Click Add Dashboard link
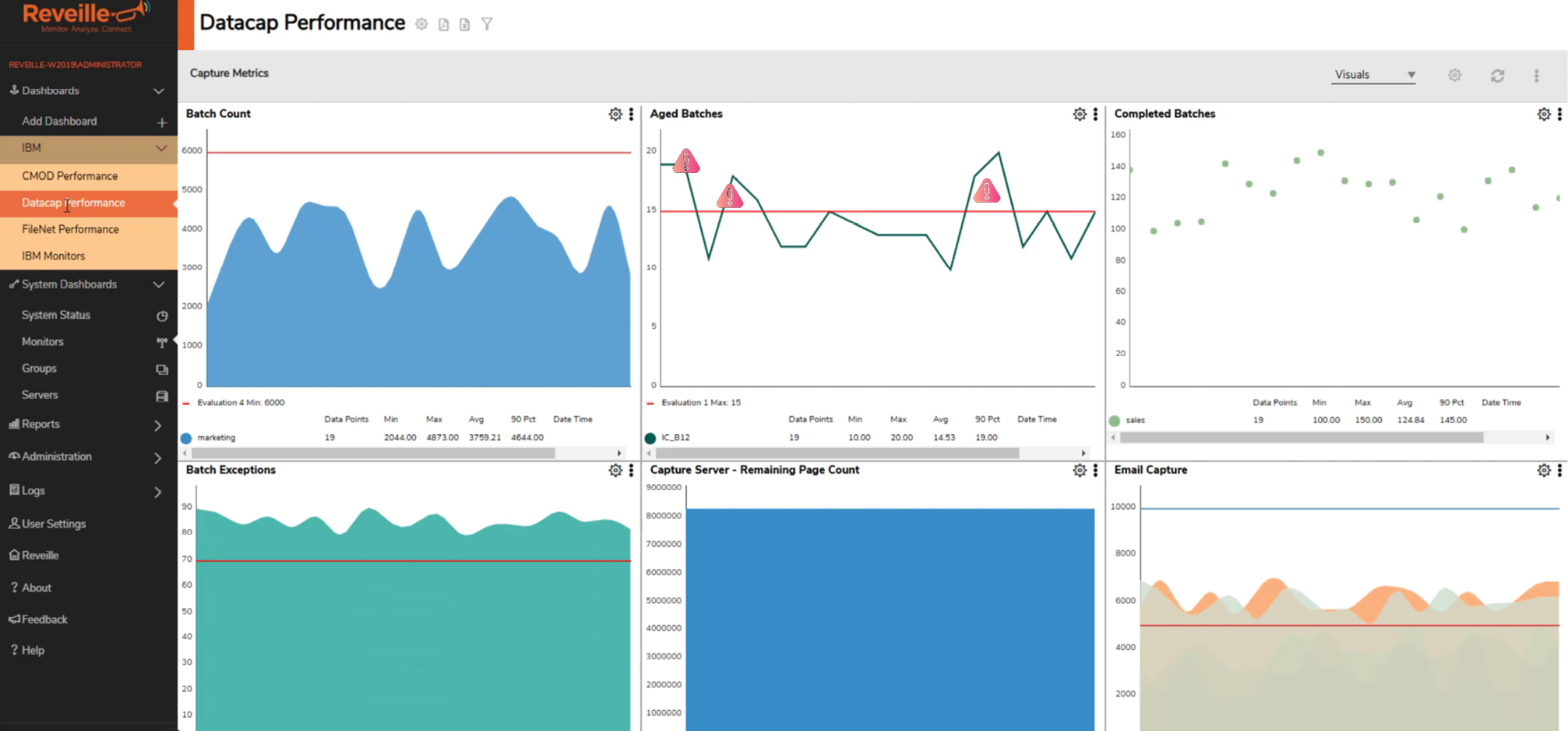The image size is (1568, 731). pyautogui.click(x=59, y=121)
